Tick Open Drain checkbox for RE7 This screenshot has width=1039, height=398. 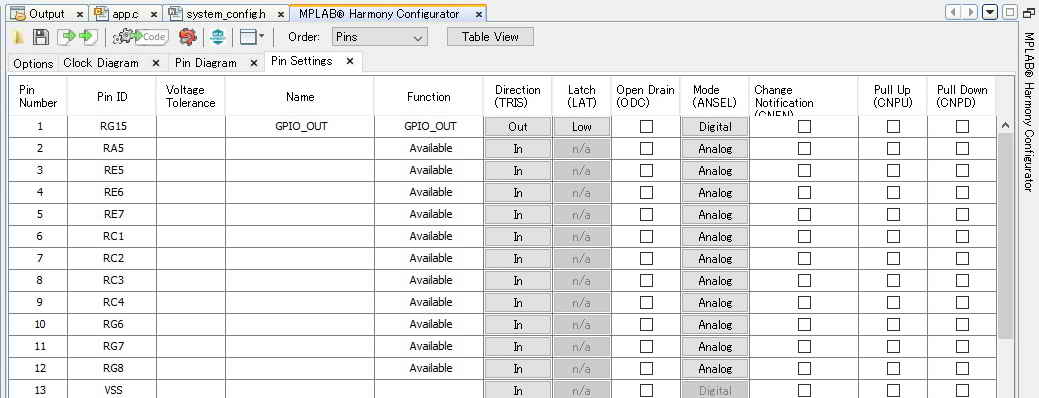point(646,215)
